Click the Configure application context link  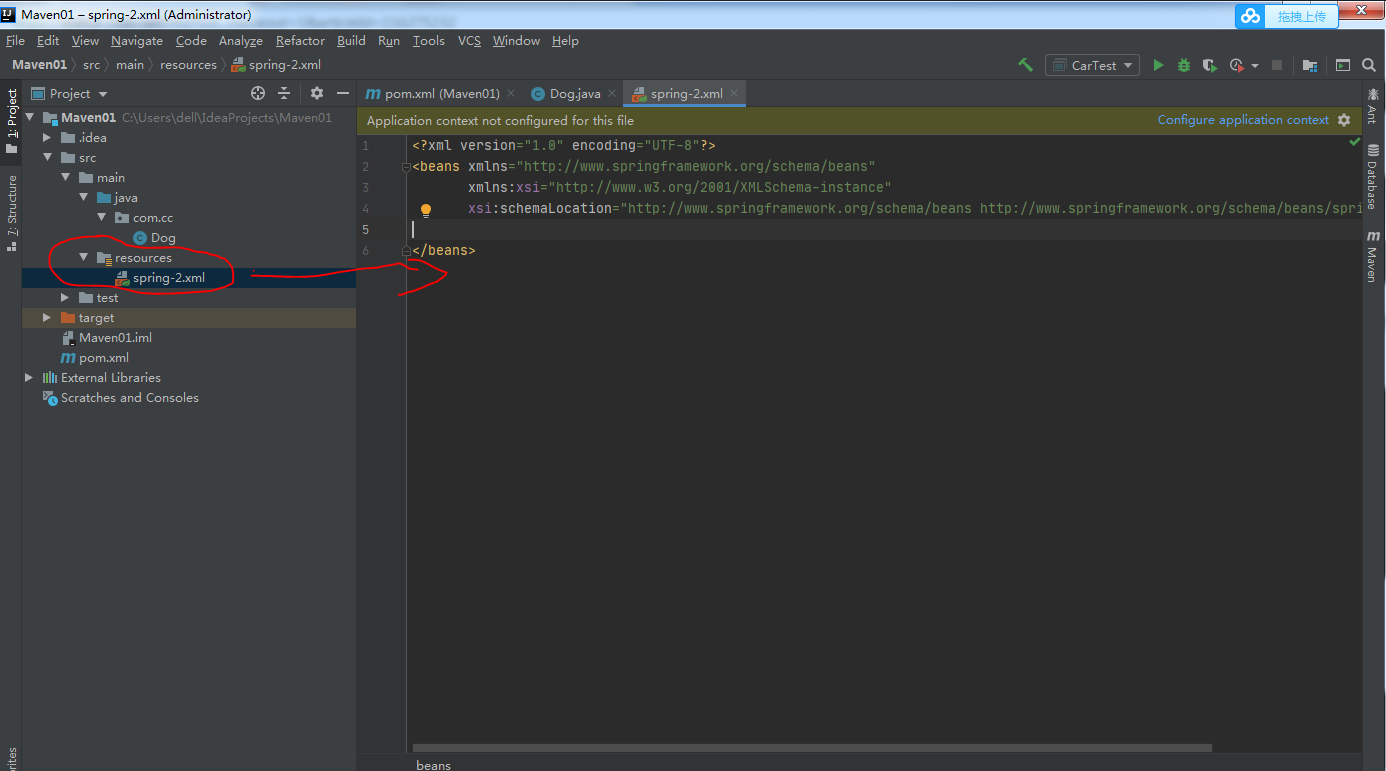pyautogui.click(x=1243, y=120)
